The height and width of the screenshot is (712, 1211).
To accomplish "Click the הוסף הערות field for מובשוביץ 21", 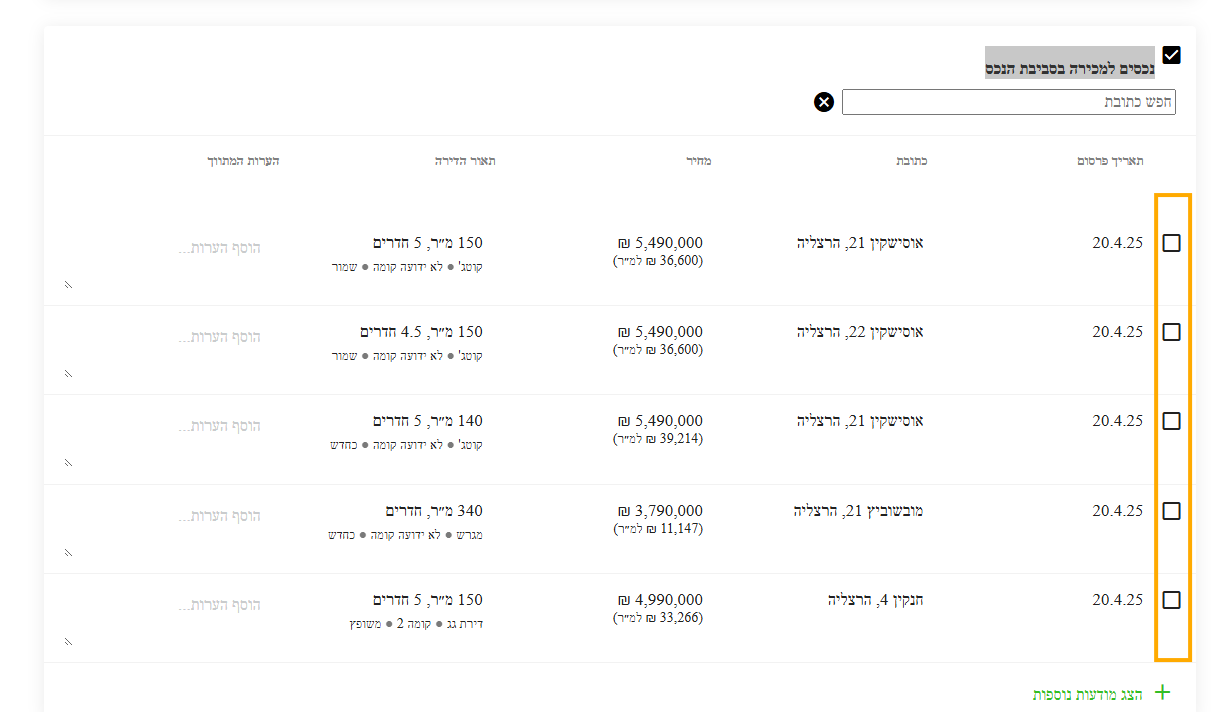I will click(x=219, y=516).
